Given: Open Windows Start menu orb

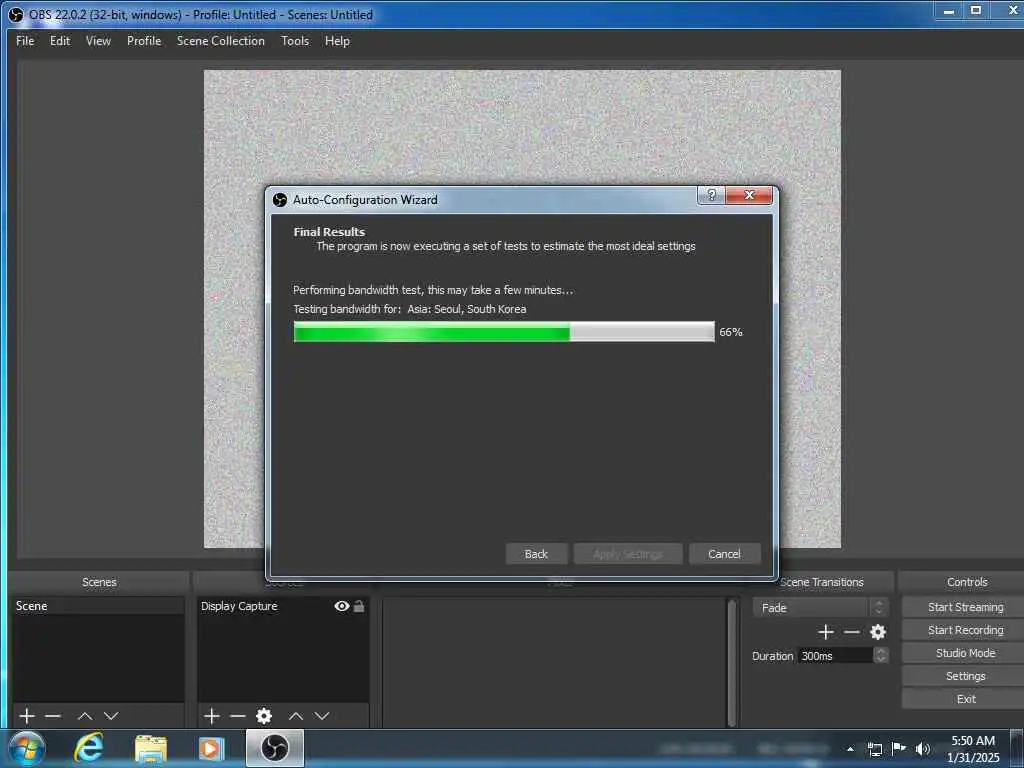Looking at the screenshot, I should [x=27, y=748].
